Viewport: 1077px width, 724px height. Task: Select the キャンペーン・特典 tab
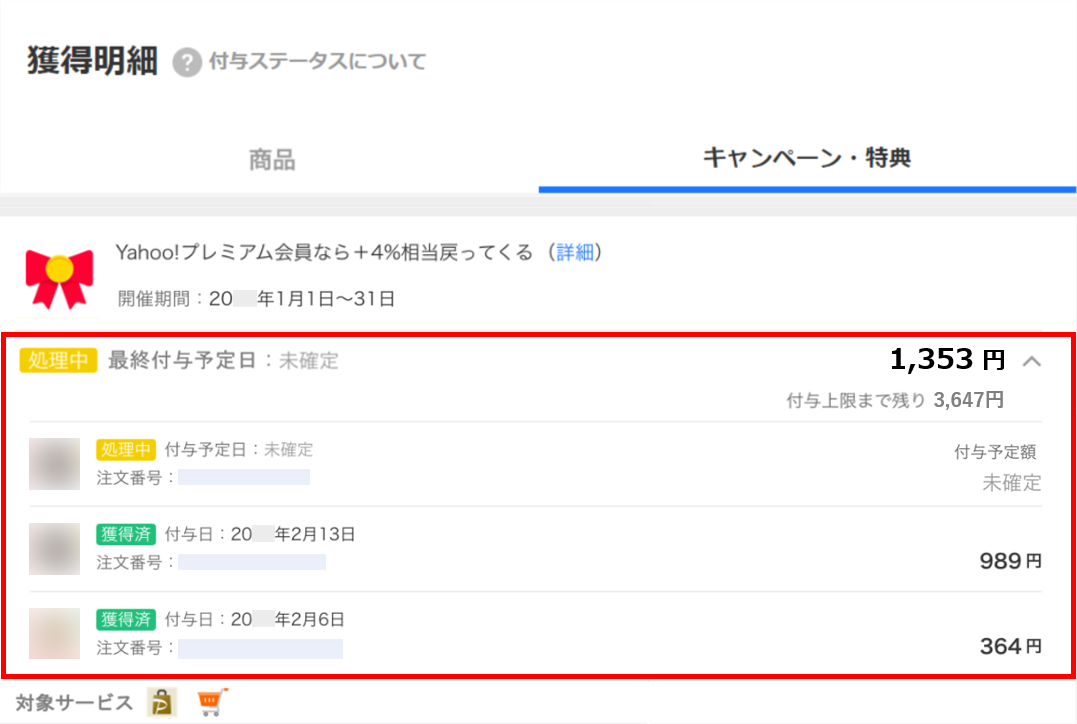click(807, 158)
